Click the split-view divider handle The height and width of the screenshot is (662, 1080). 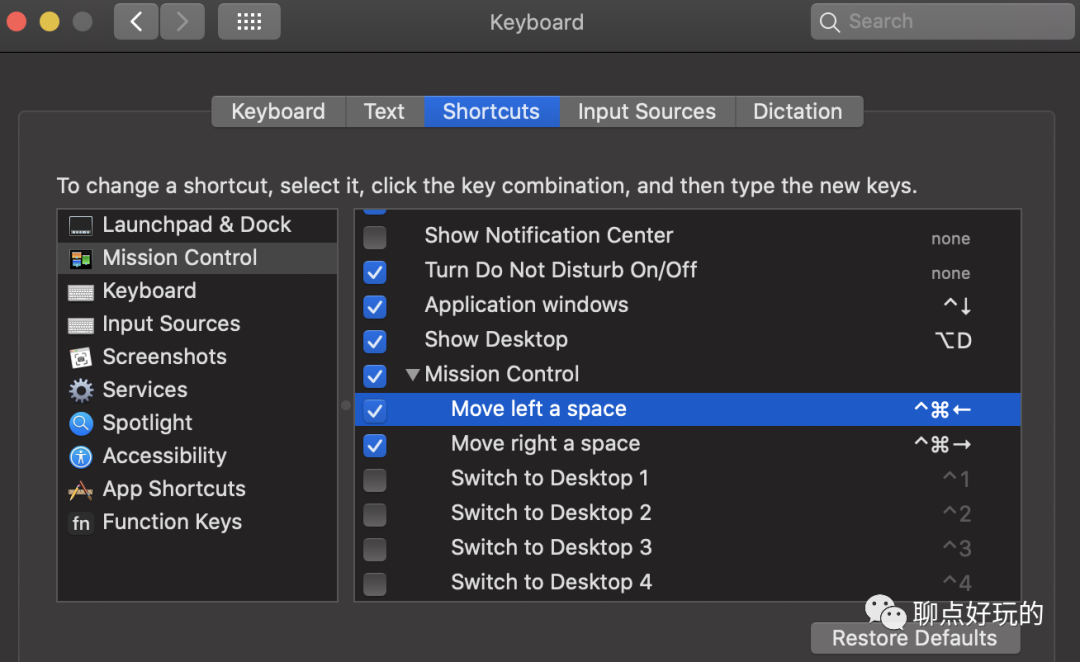[x=346, y=405]
